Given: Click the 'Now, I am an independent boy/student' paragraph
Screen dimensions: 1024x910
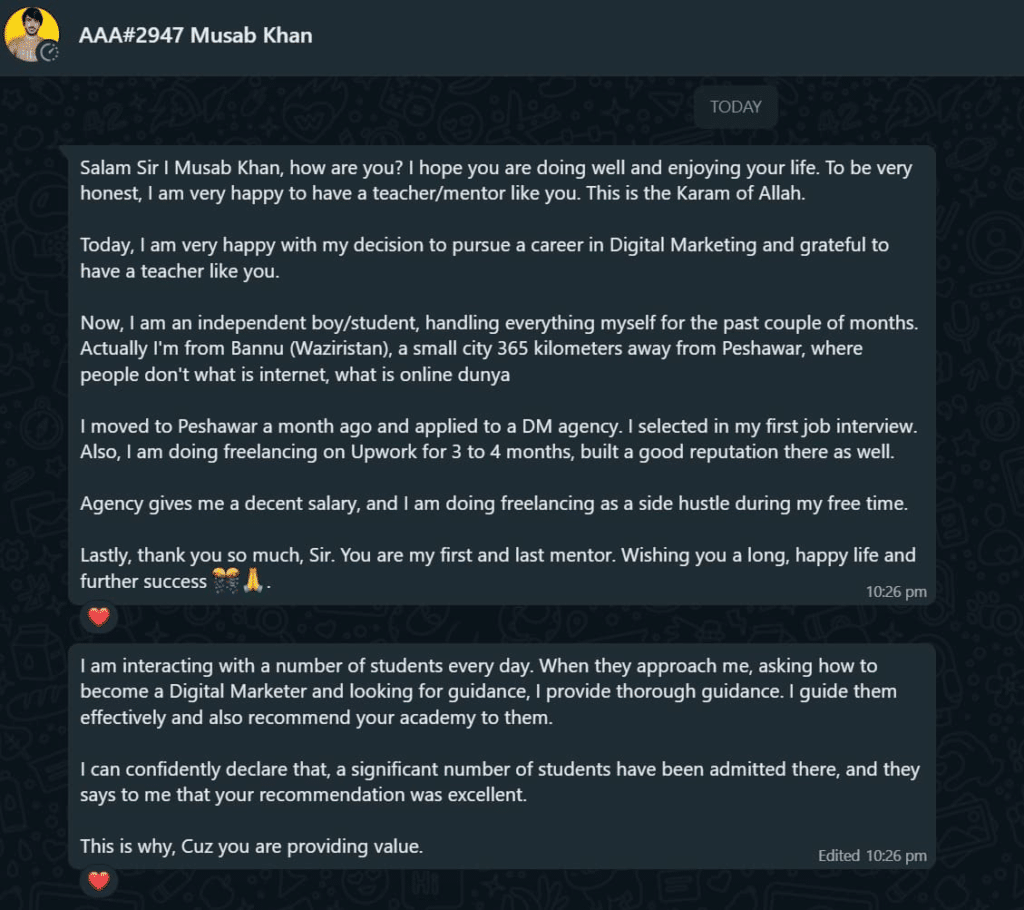Looking at the screenshot, I should point(499,349).
